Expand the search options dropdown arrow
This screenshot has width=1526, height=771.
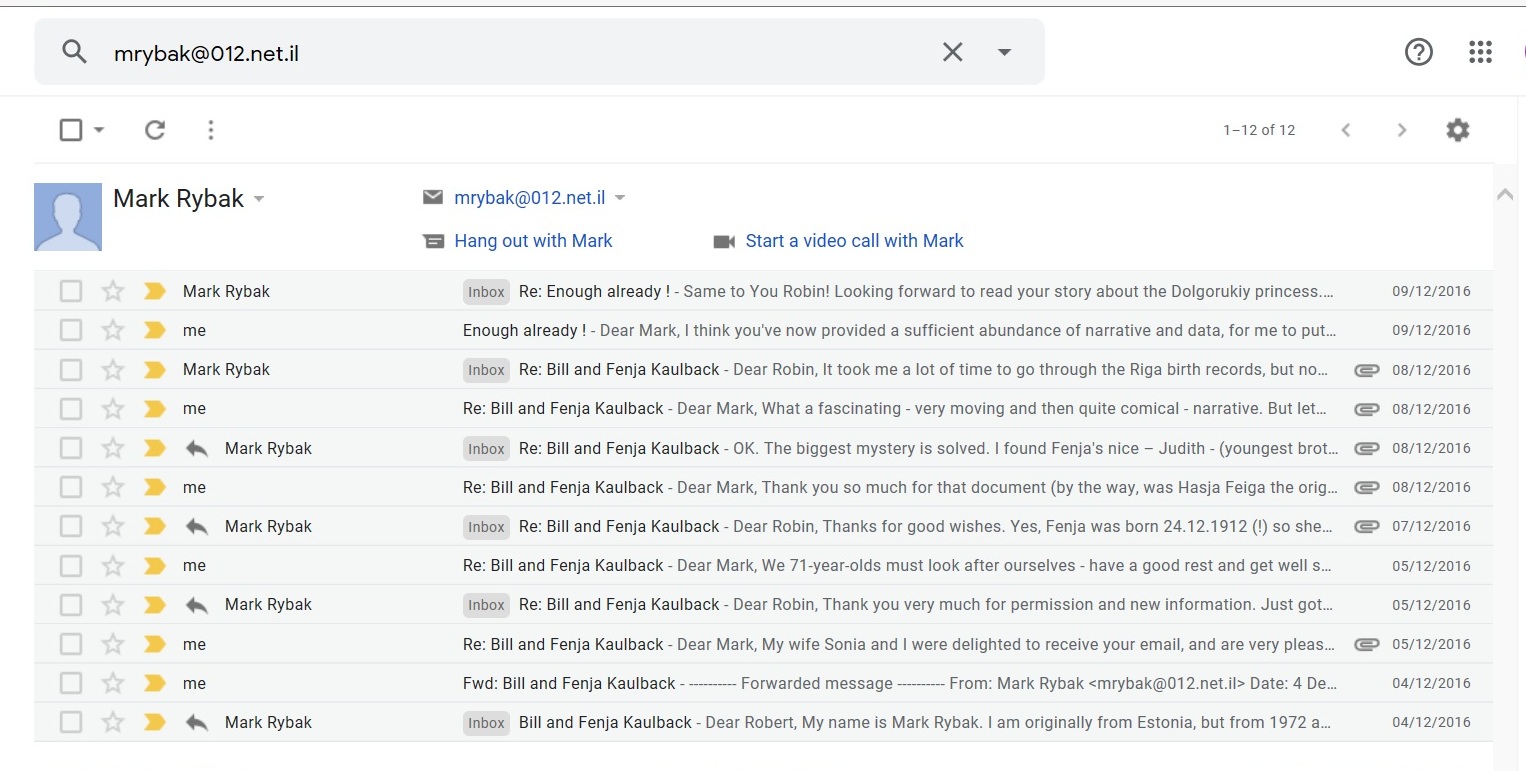click(1005, 52)
